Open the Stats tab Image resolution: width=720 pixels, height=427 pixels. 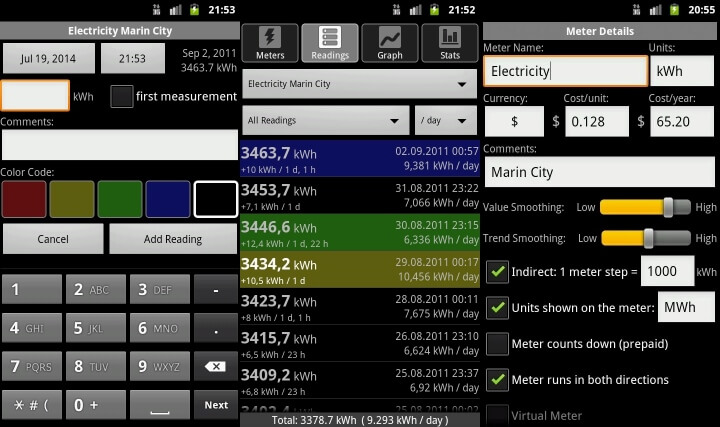click(x=450, y=43)
